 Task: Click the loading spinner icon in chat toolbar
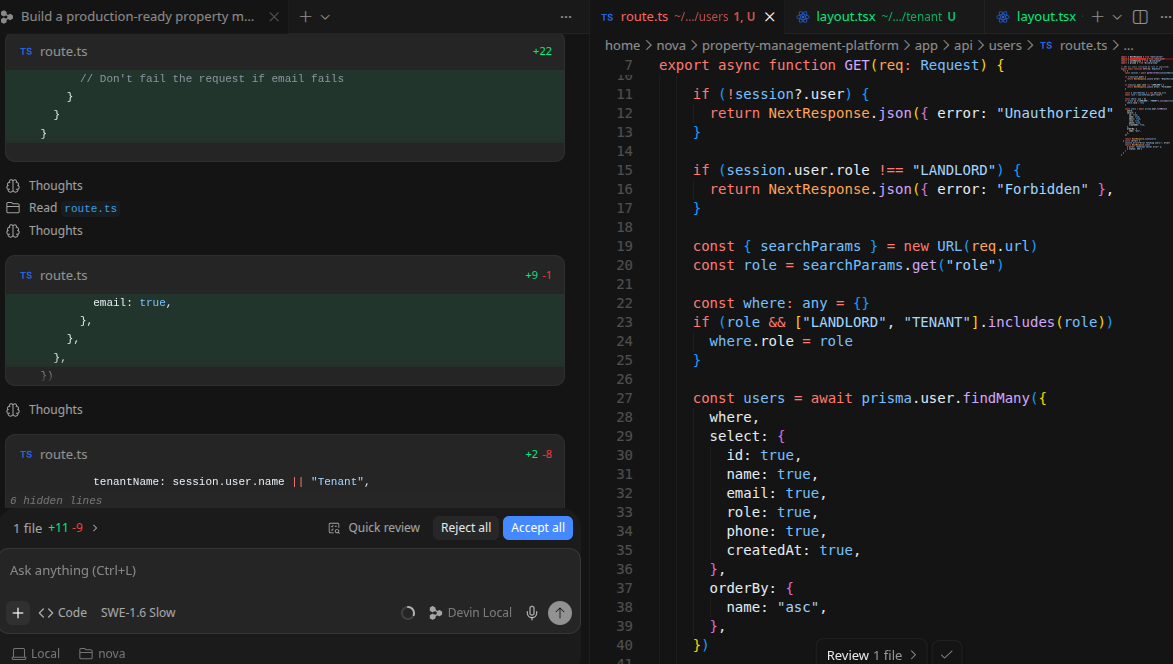click(x=408, y=613)
